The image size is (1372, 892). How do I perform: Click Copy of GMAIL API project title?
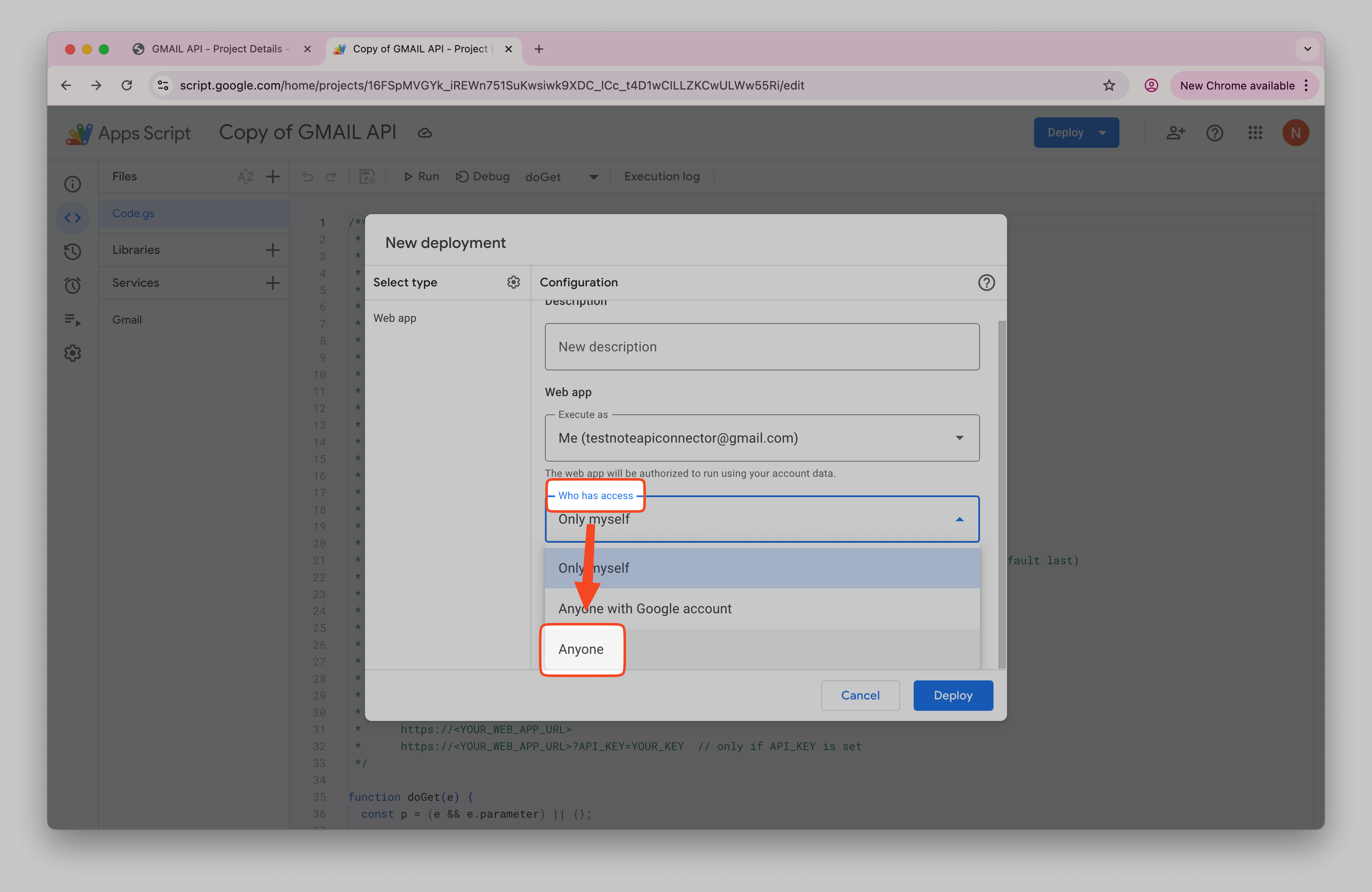point(307,133)
